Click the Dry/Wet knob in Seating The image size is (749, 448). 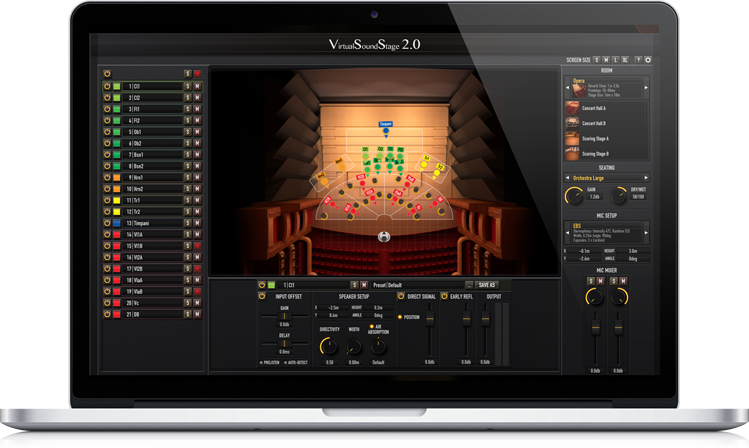[618, 195]
